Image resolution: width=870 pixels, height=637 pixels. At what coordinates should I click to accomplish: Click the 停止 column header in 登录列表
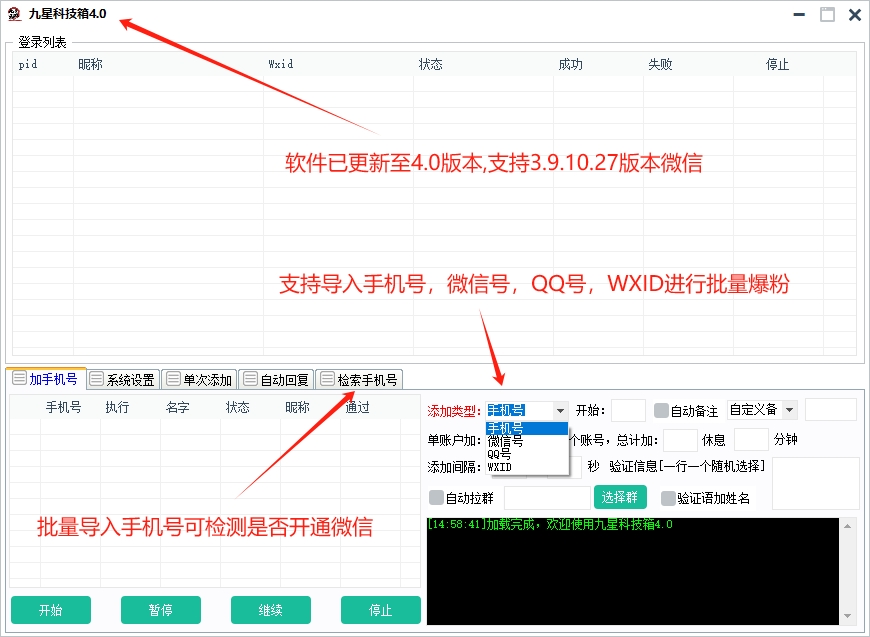click(778, 64)
